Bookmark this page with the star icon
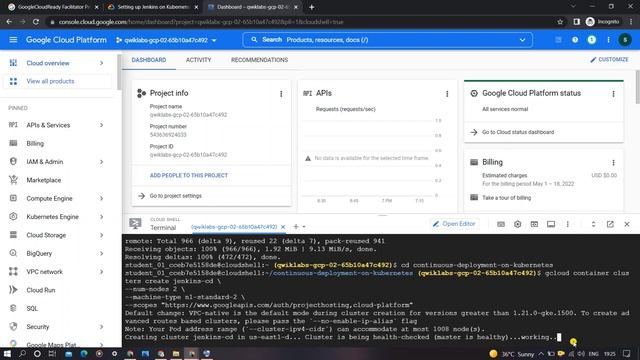Viewport: 640px width, 360px height. [560, 22]
